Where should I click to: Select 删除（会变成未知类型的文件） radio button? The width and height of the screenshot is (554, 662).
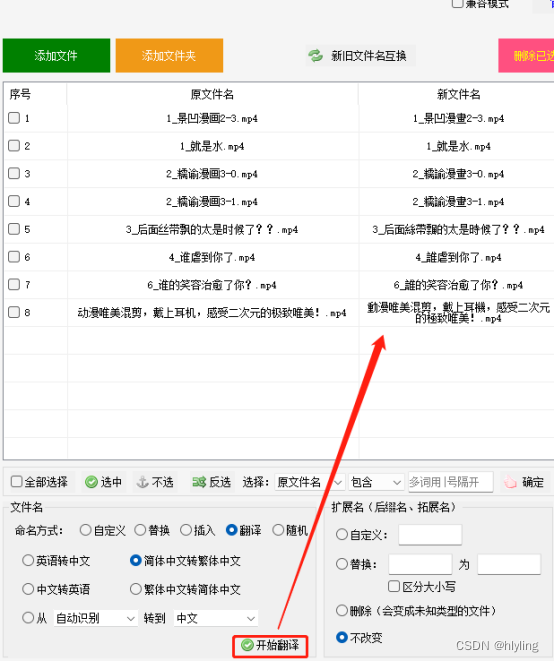pos(342,610)
